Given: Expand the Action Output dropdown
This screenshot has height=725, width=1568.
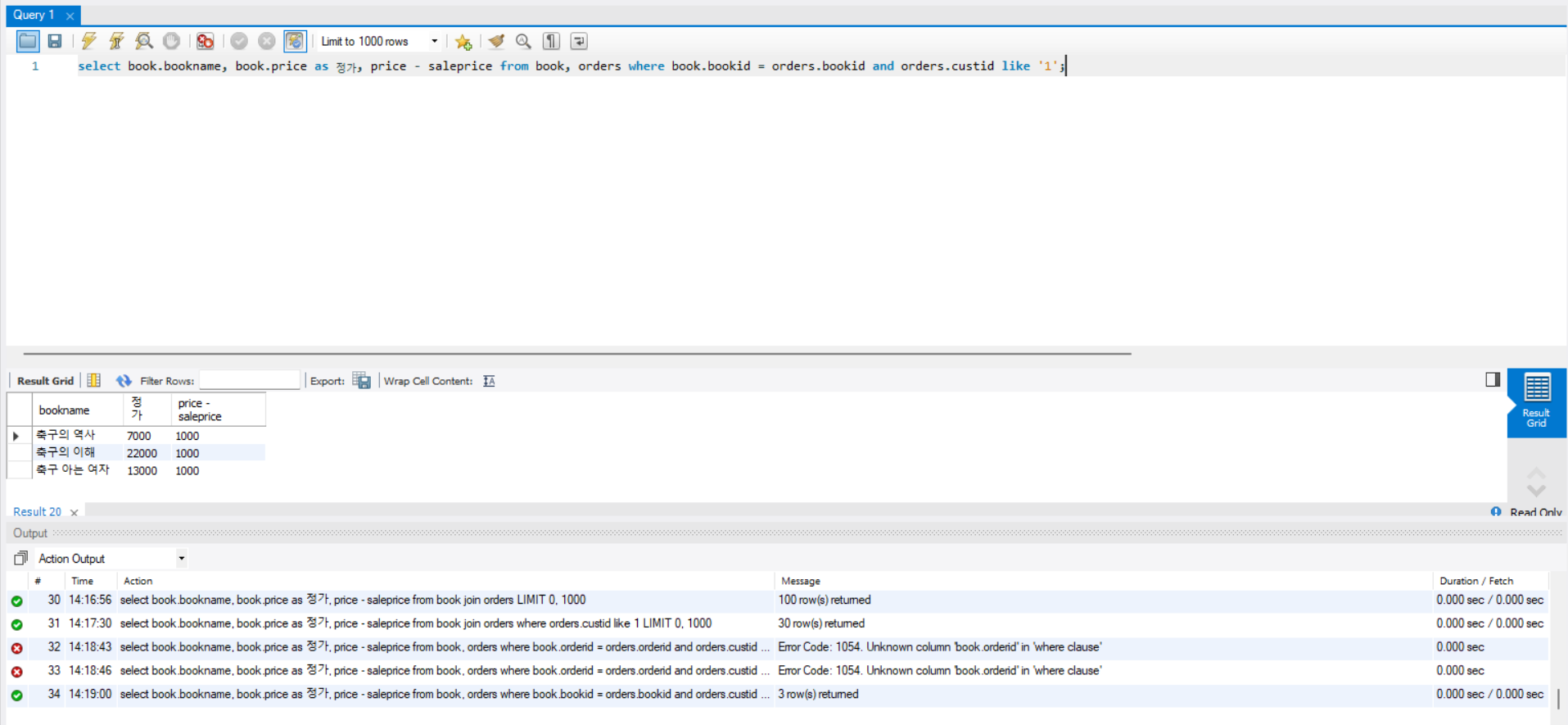Looking at the screenshot, I should point(111,559).
